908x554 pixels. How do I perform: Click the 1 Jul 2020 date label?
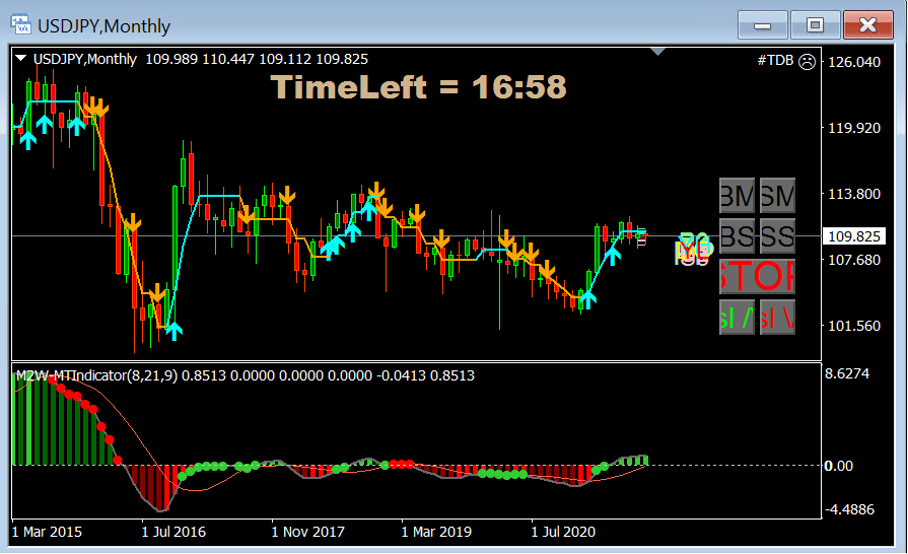click(563, 532)
